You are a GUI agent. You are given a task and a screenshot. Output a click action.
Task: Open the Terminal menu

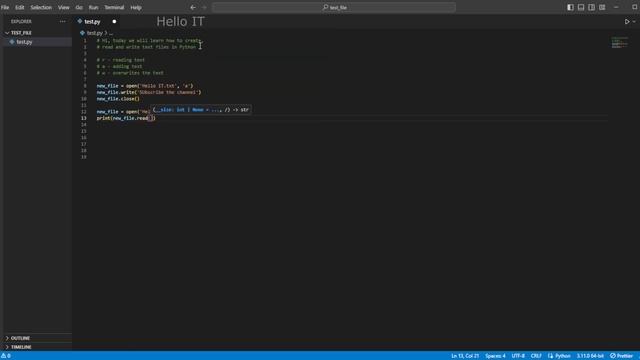[114, 7]
